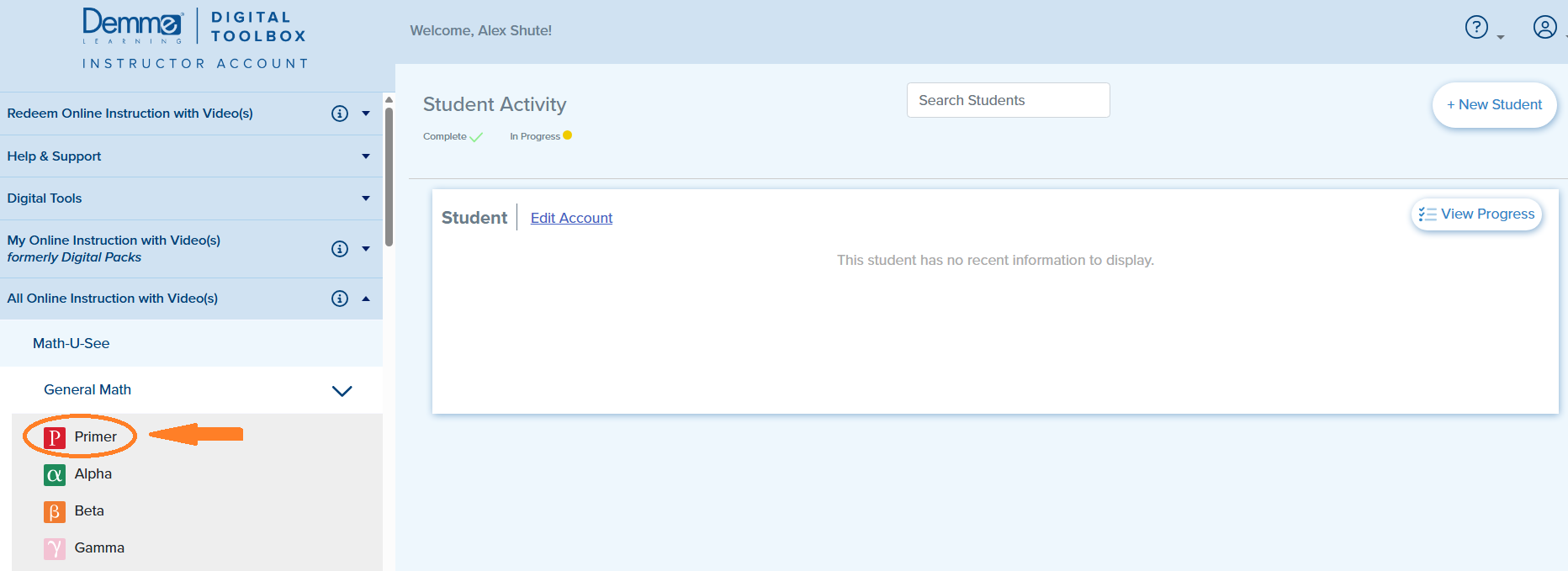Click the red Primer level icon
This screenshot has height=571, width=1568.
pos(54,437)
